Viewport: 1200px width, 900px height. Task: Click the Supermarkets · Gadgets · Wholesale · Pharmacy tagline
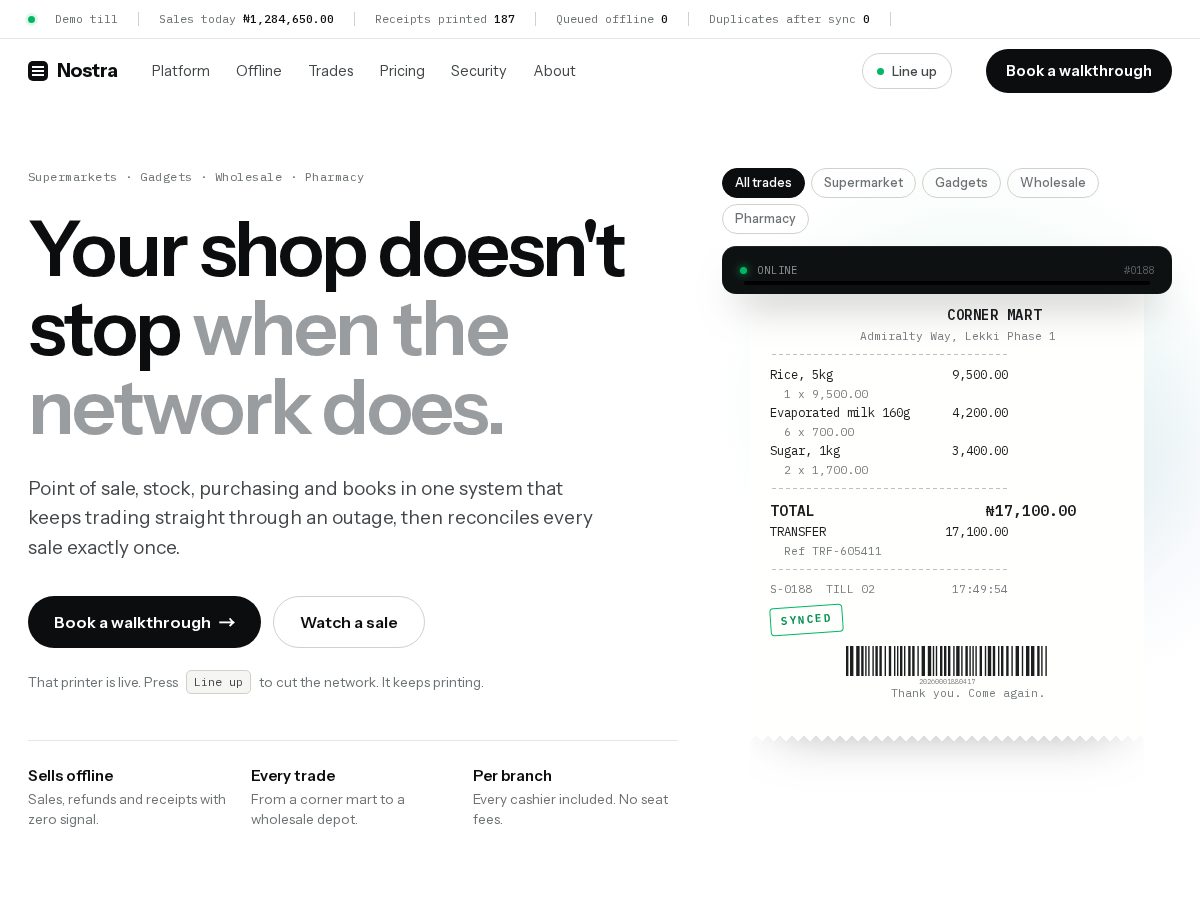pyautogui.click(x=196, y=177)
